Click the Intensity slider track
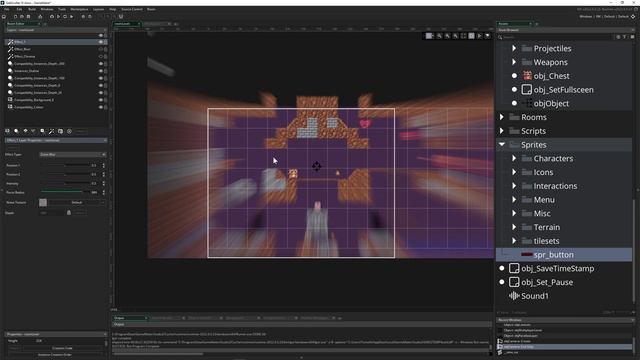 tap(64, 183)
